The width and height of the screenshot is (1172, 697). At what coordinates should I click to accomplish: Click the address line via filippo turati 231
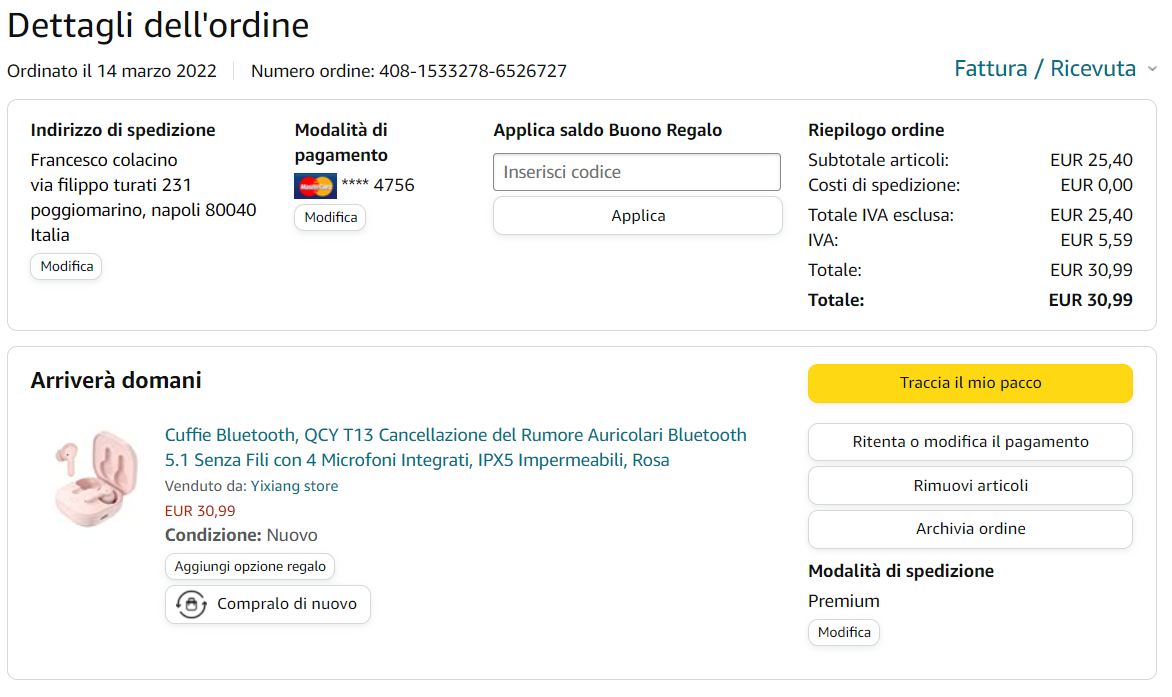[x=111, y=185]
